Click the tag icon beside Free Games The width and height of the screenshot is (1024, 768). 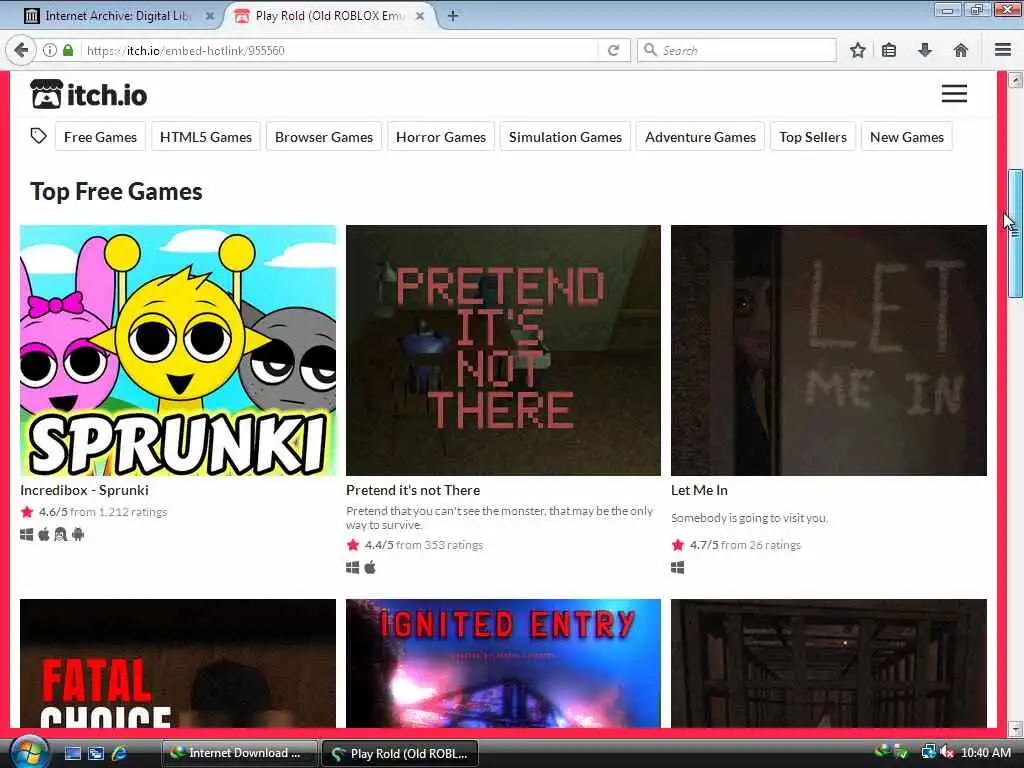coord(39,136)
